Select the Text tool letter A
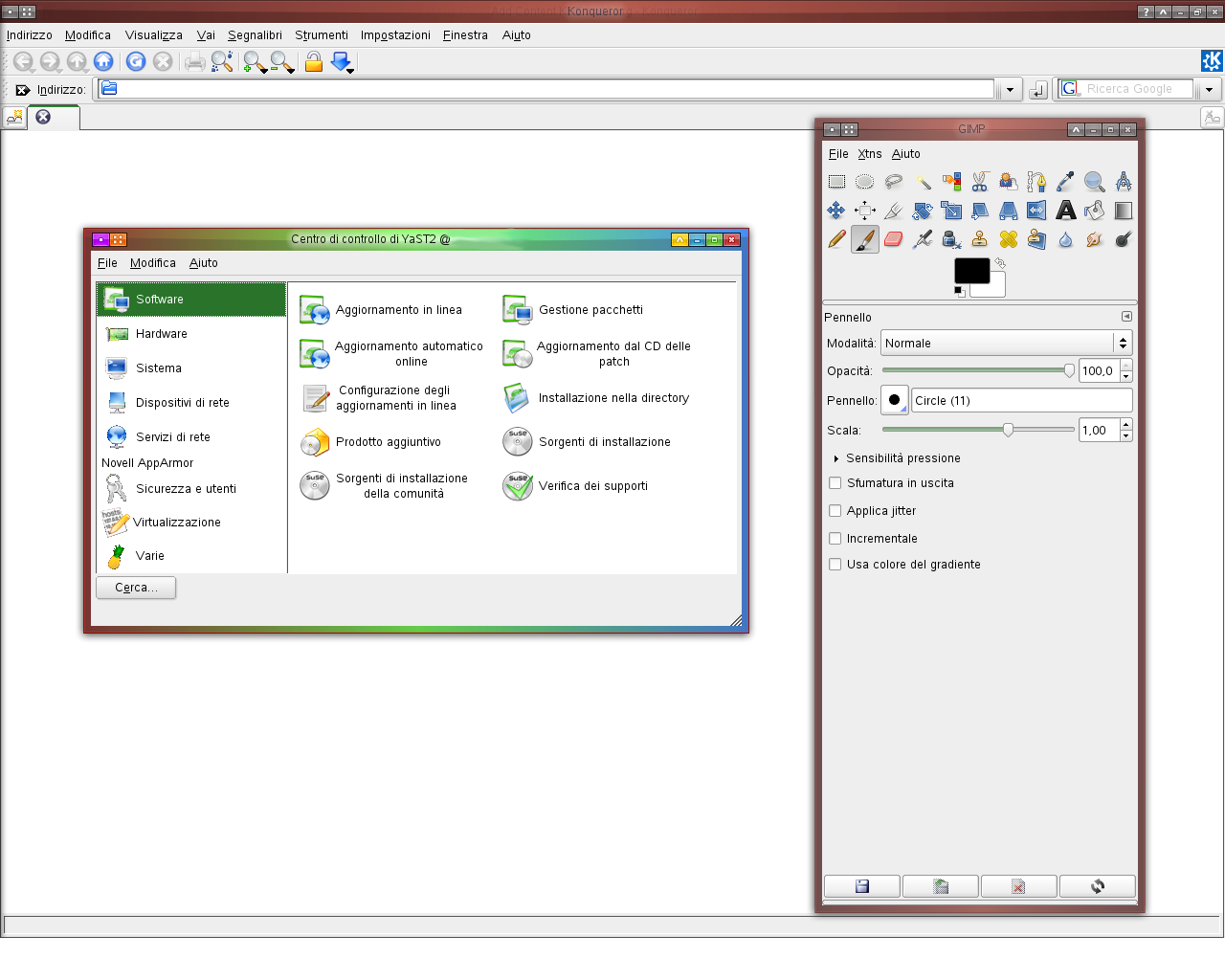 (x=1066, y=211)
